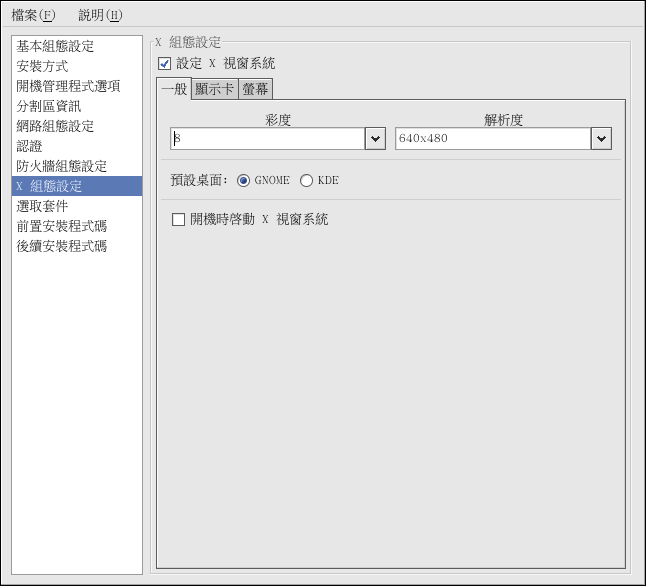646x586 pixels.
Task: Select the GNOME radio button
Action: [x=244, y=181]
